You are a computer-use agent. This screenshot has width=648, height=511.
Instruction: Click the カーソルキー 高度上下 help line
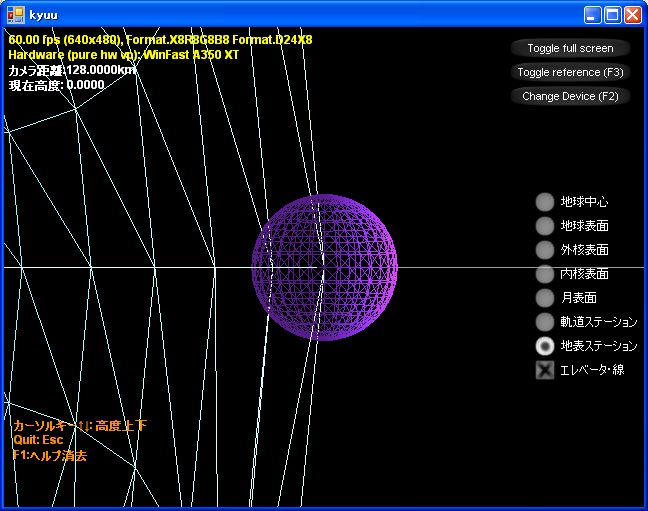pyautogui.click(x=80, y=425)
